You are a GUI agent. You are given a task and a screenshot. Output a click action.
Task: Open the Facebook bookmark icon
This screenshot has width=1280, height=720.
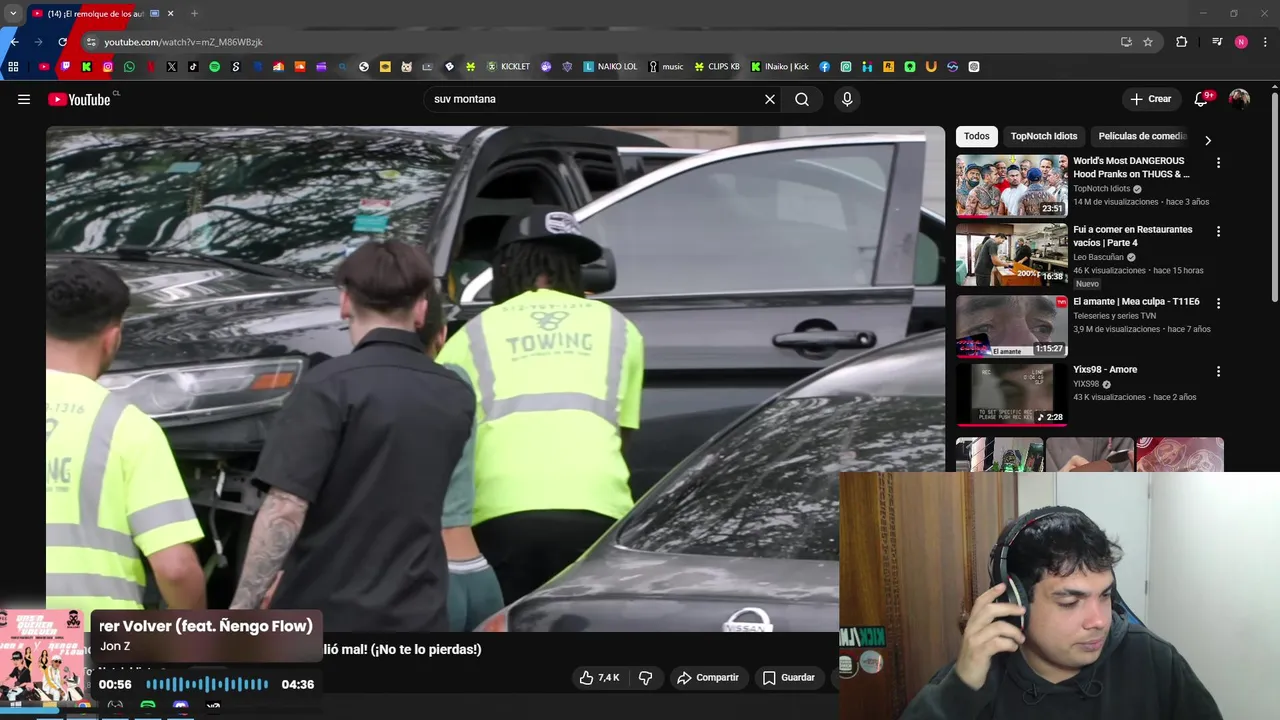point(824,67)
